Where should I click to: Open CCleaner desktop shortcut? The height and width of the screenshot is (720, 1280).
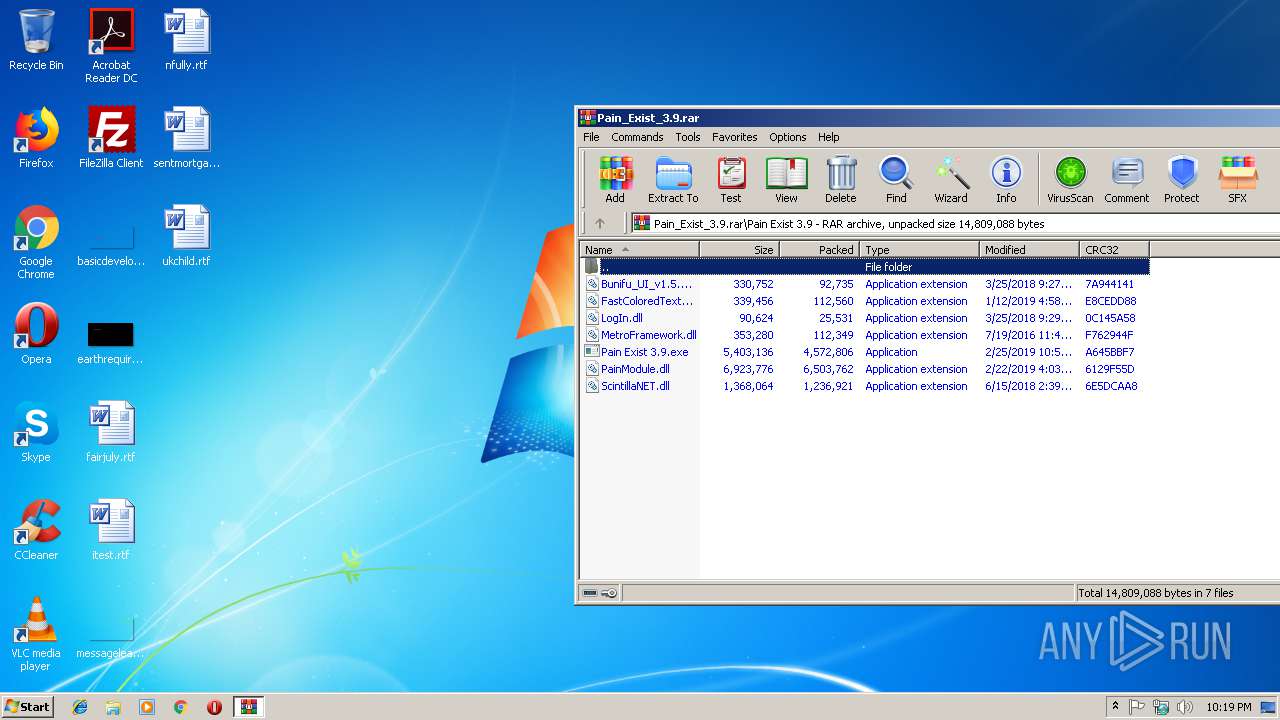click(x=36, y=530)
